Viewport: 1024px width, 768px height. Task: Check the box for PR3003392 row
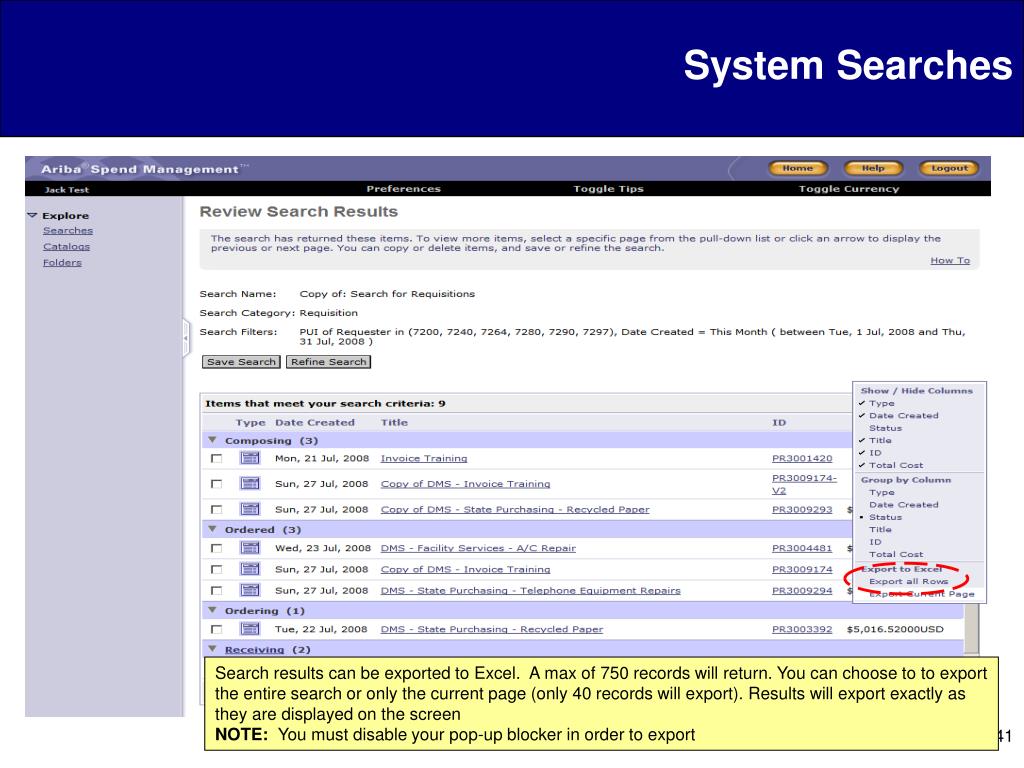(x=216, y=630)
